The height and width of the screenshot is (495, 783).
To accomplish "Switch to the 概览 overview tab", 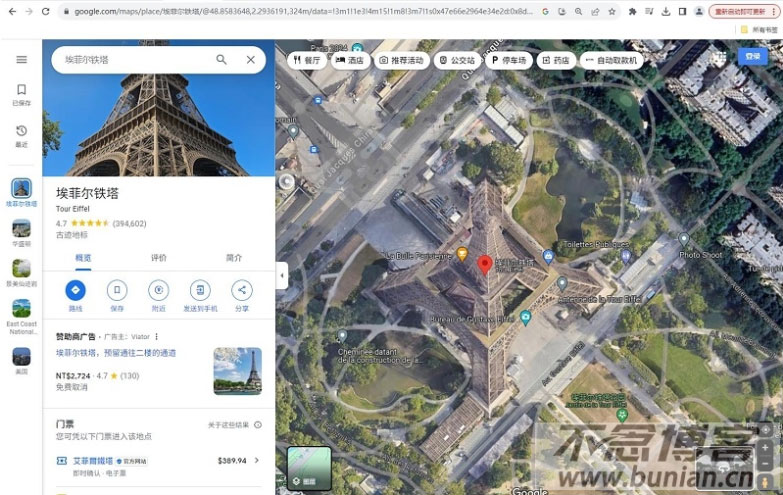I will pos(83,258).
